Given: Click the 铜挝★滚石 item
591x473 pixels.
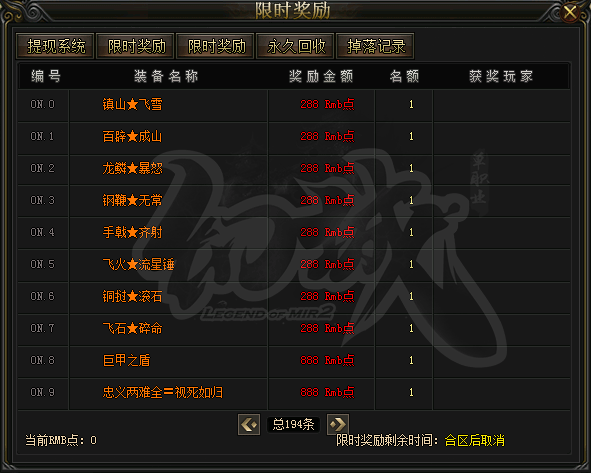Looking at the screenshot, I should (x=132, y=296).
